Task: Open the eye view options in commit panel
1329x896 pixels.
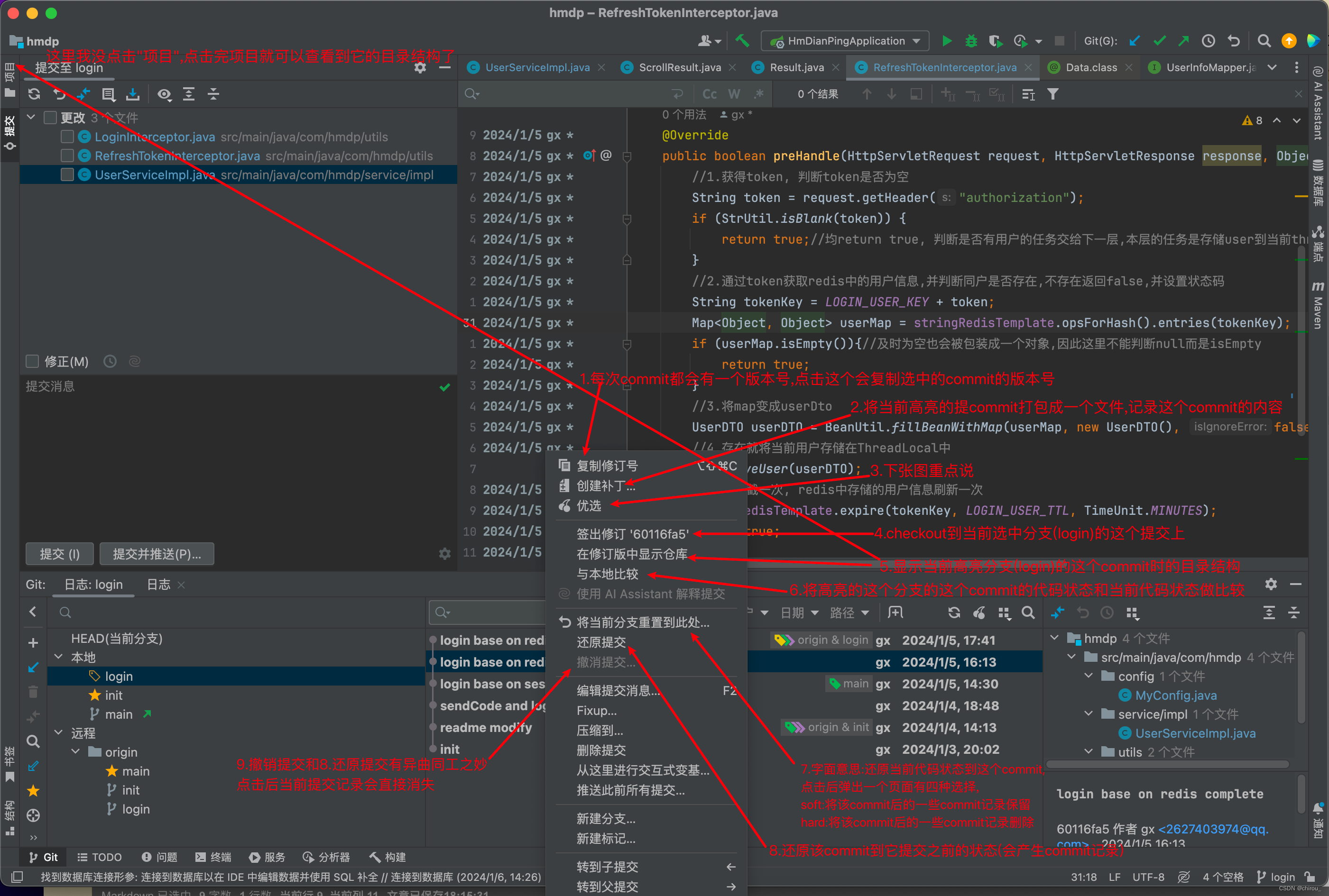Action: pyautogui.click(x=165, y=94)
